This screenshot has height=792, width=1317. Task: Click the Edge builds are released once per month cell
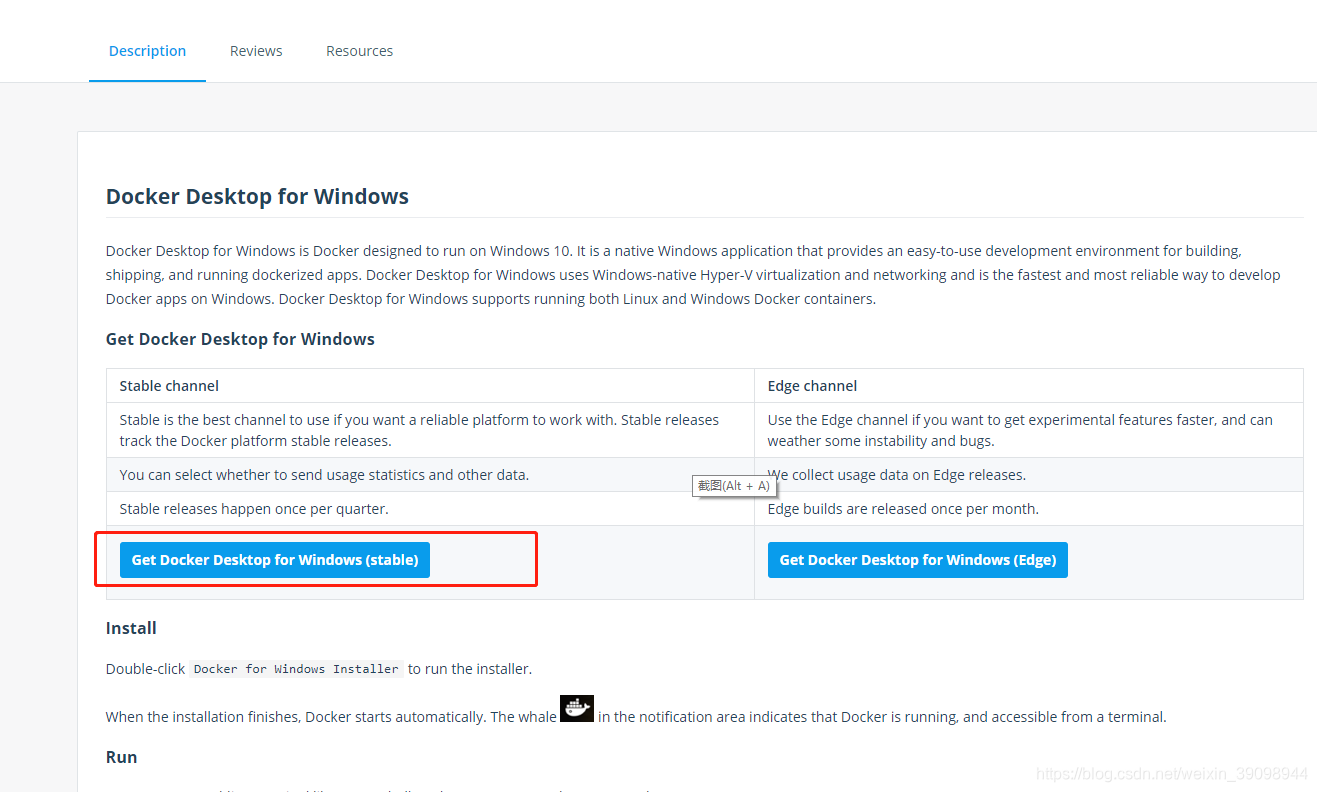pos(1029,509)
